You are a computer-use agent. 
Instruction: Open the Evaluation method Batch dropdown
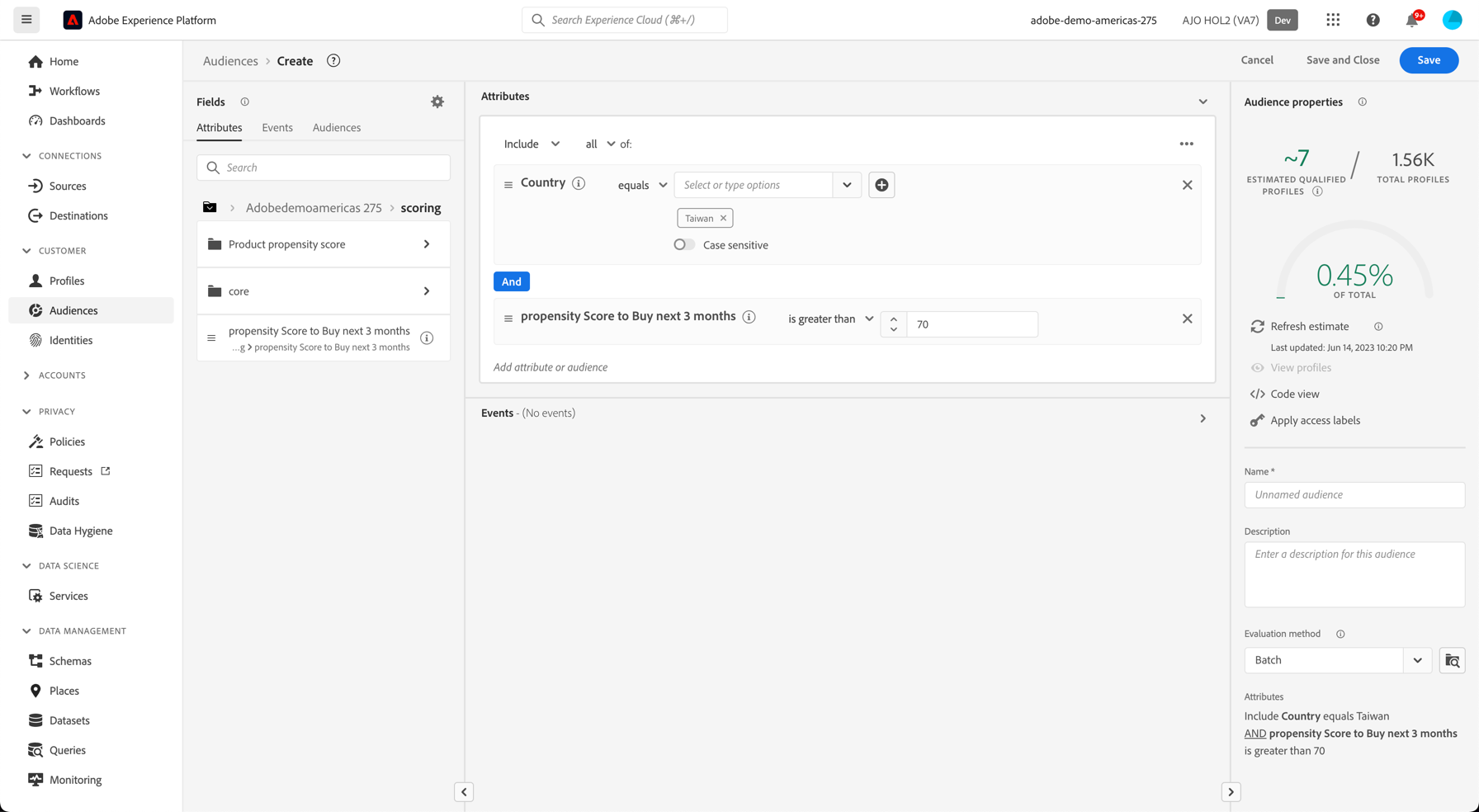(1337, 660)
